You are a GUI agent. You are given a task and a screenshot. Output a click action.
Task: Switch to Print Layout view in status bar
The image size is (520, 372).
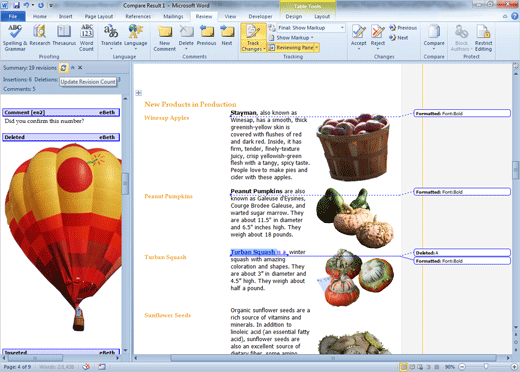(x=404, y=367)
